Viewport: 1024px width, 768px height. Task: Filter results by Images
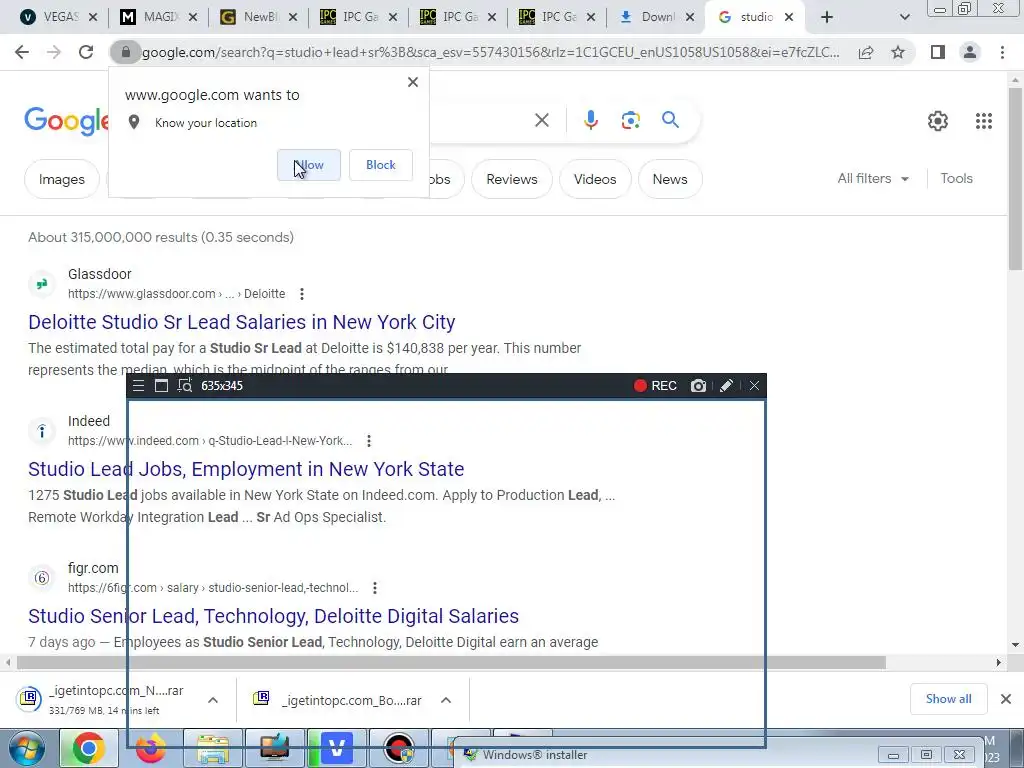61,179
